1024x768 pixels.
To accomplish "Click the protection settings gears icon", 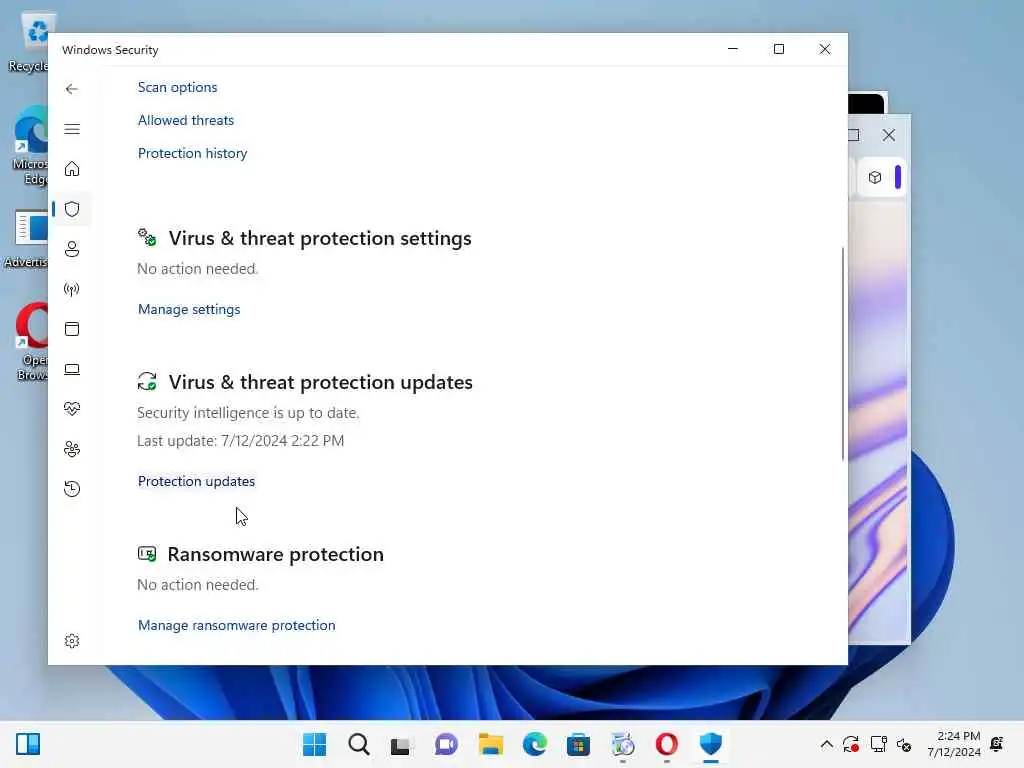I will click(147, 237).
